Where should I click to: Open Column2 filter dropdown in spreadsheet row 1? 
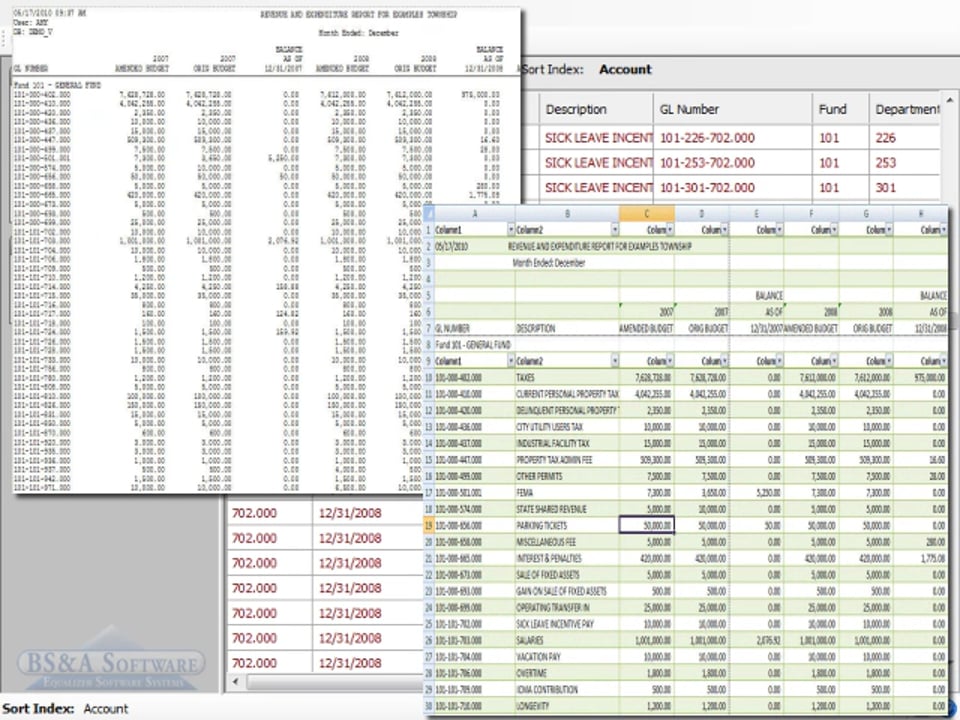614,230
